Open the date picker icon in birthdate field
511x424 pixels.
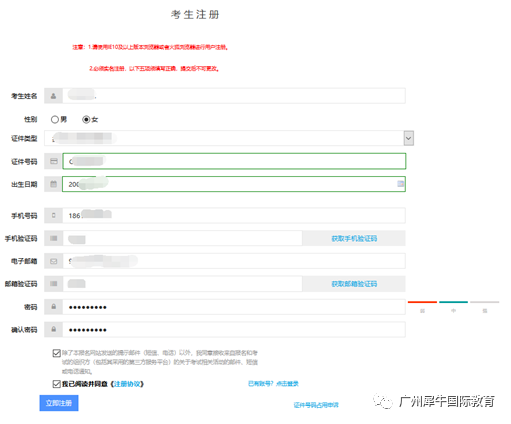point(400,184)
